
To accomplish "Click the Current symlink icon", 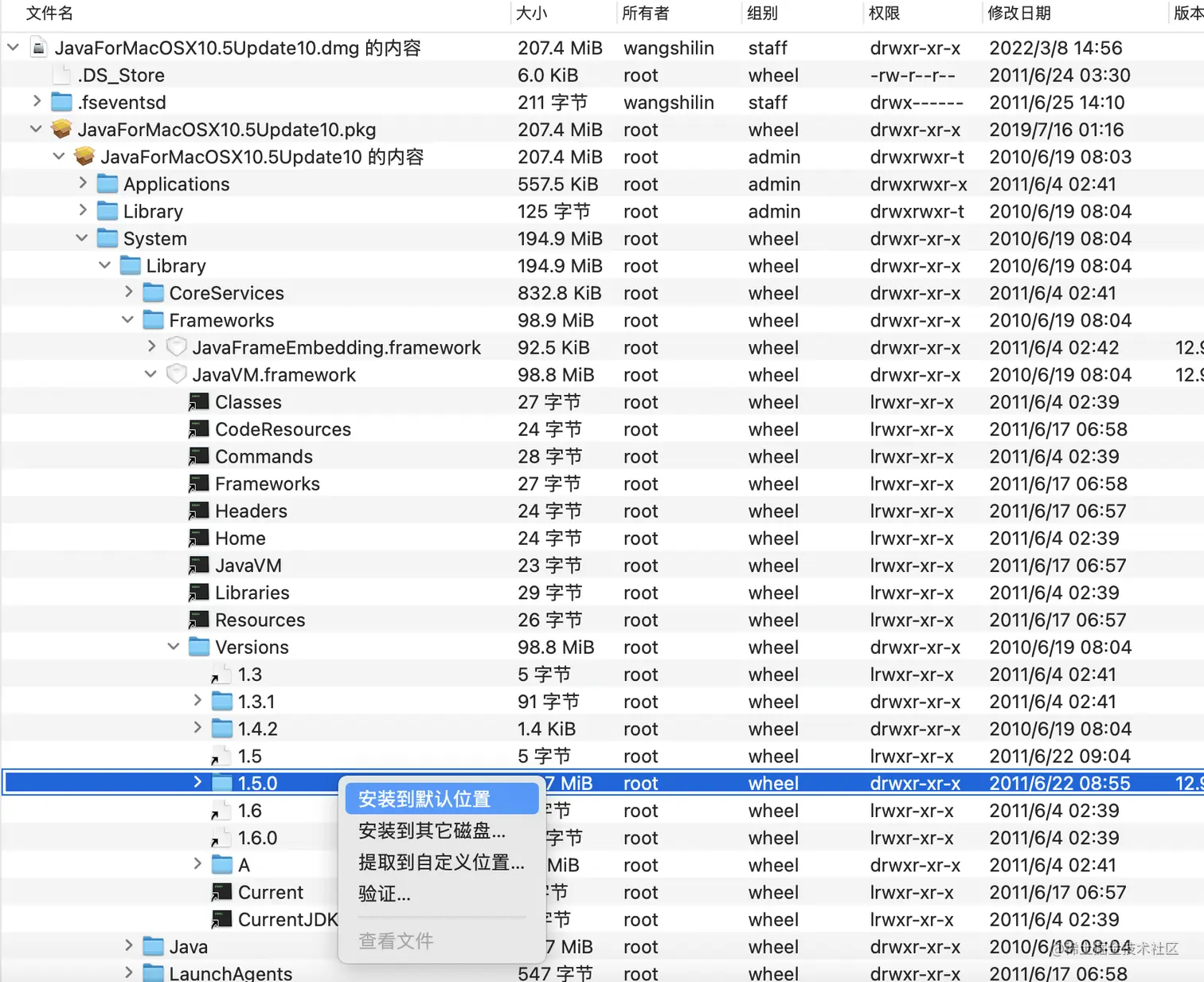I will [x=222, y=892].
